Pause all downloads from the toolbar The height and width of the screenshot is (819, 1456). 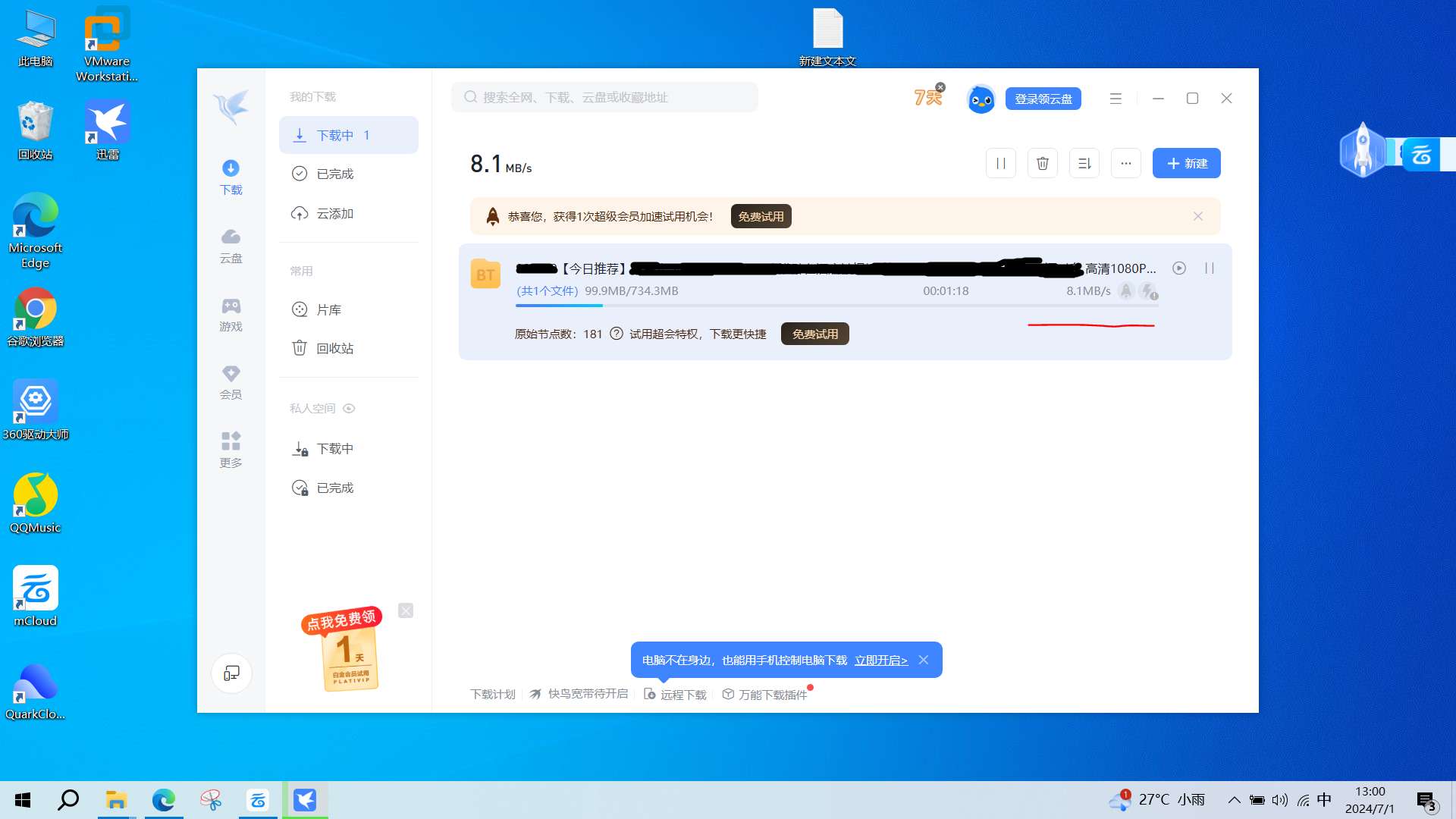(x=1000, y=163)
